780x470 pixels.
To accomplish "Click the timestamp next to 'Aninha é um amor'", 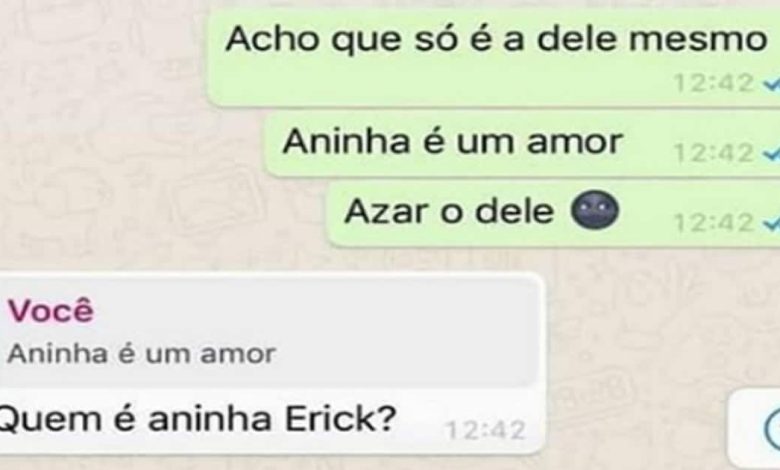I will click(714, 153).
